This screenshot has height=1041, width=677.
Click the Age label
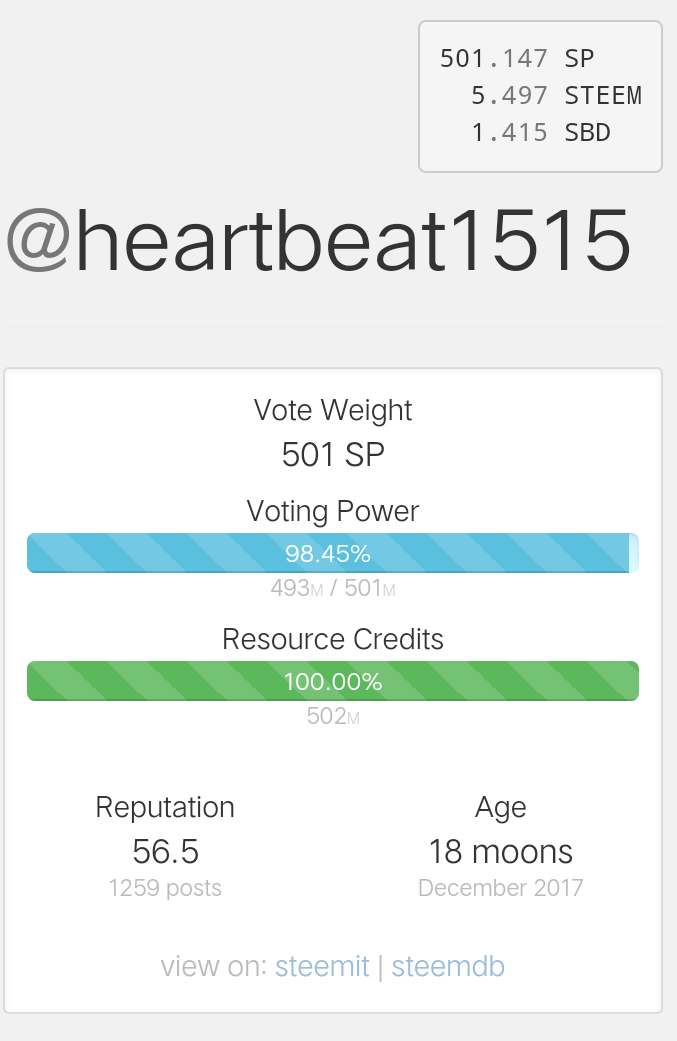[x=501, y=807]
